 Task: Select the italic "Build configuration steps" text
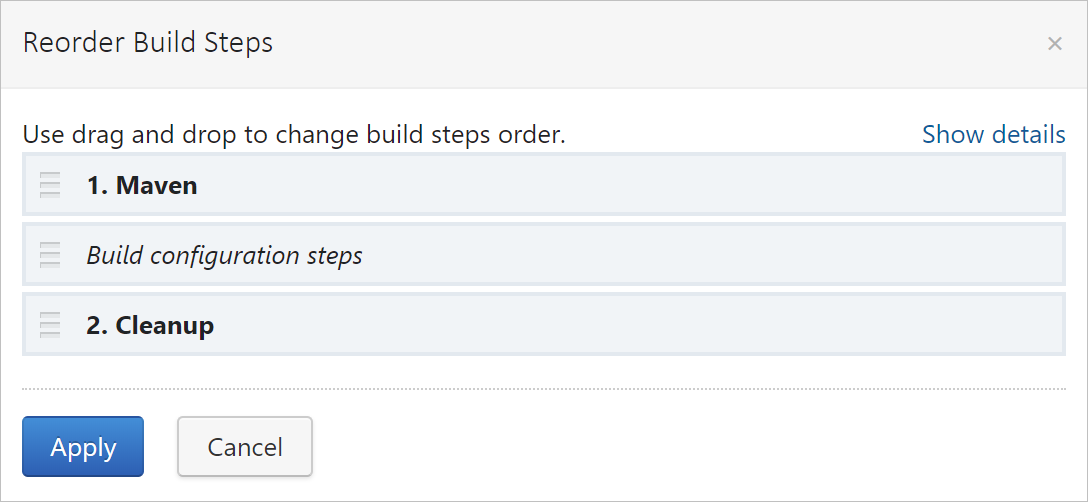pos(224,255)
